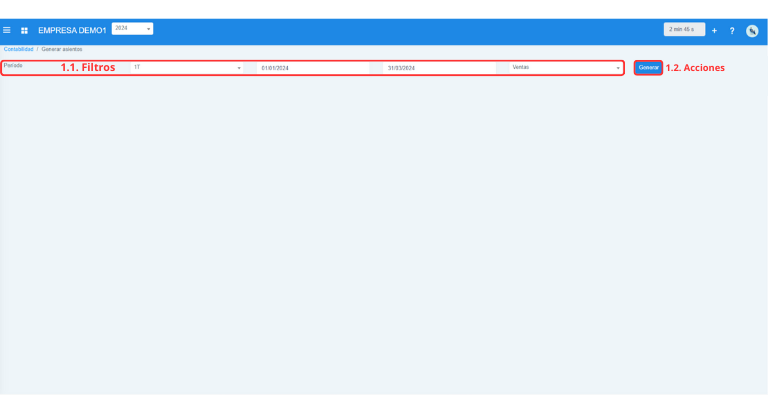Click the small box before the start date
This screenshot has height=413, width=768.
coord(250,68)
